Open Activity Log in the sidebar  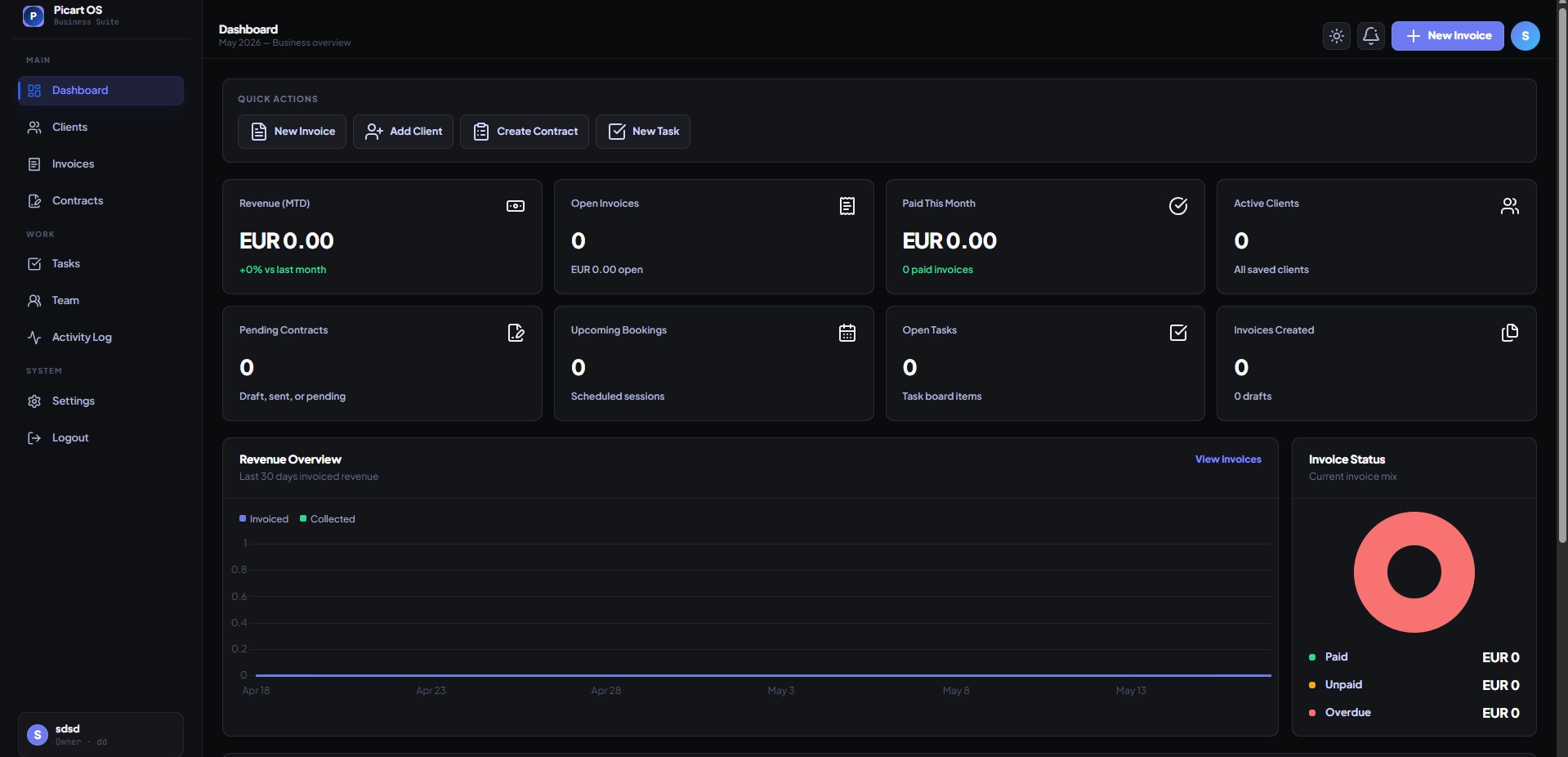[x=101, y=338]
